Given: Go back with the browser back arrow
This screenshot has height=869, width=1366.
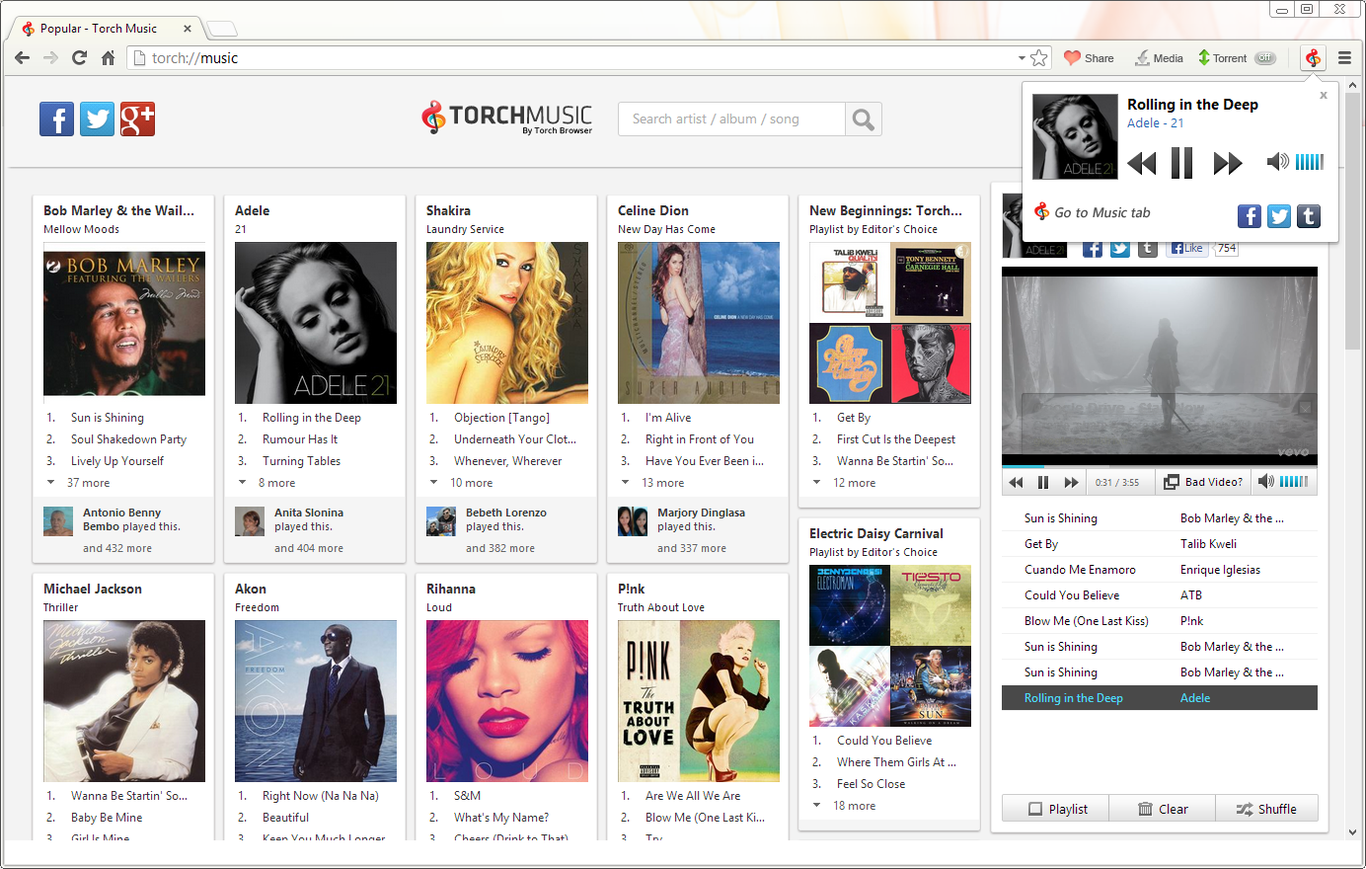Looking at the screenshot, I should pyautogui.click(x=22, y=58).
